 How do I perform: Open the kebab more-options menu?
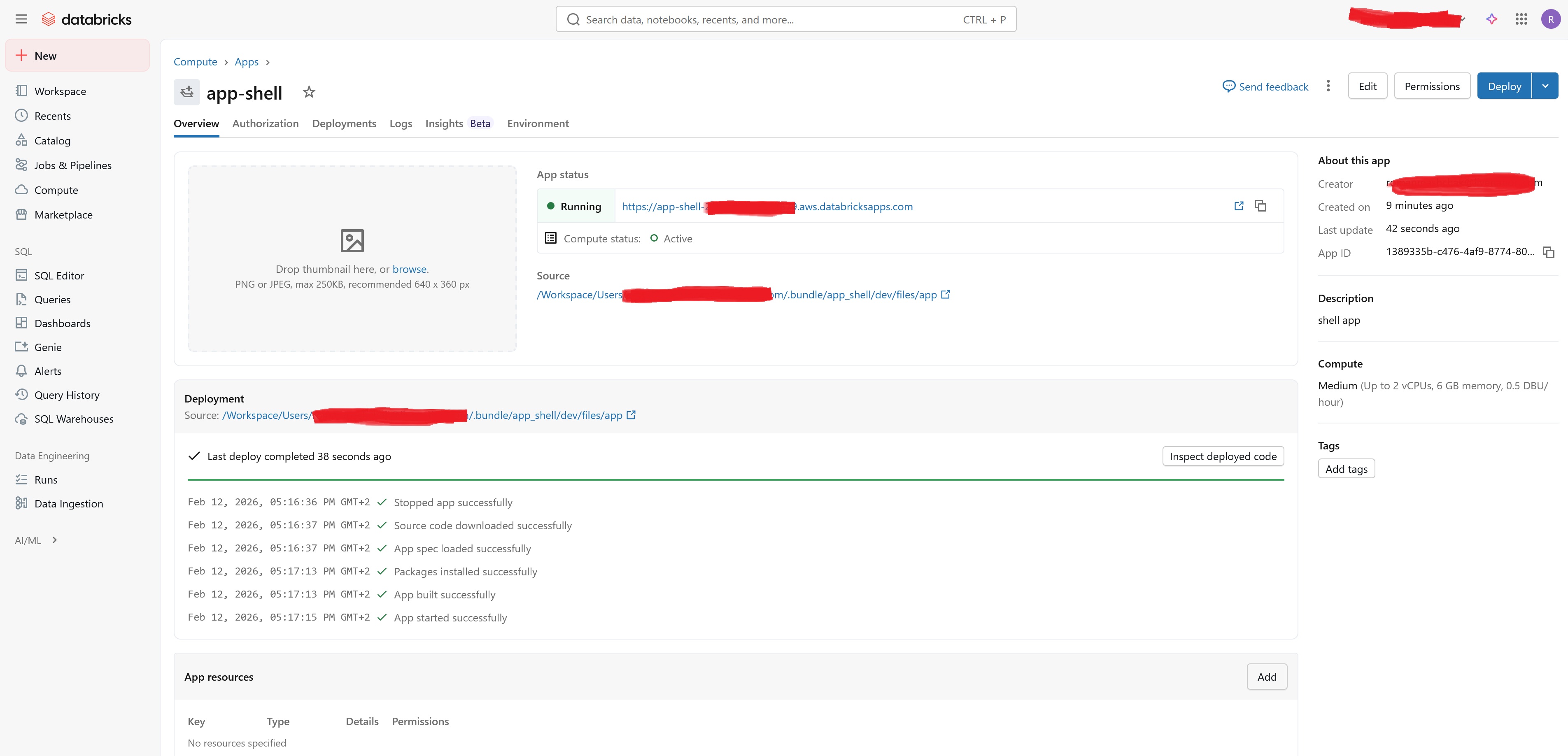pos(1328,86)
